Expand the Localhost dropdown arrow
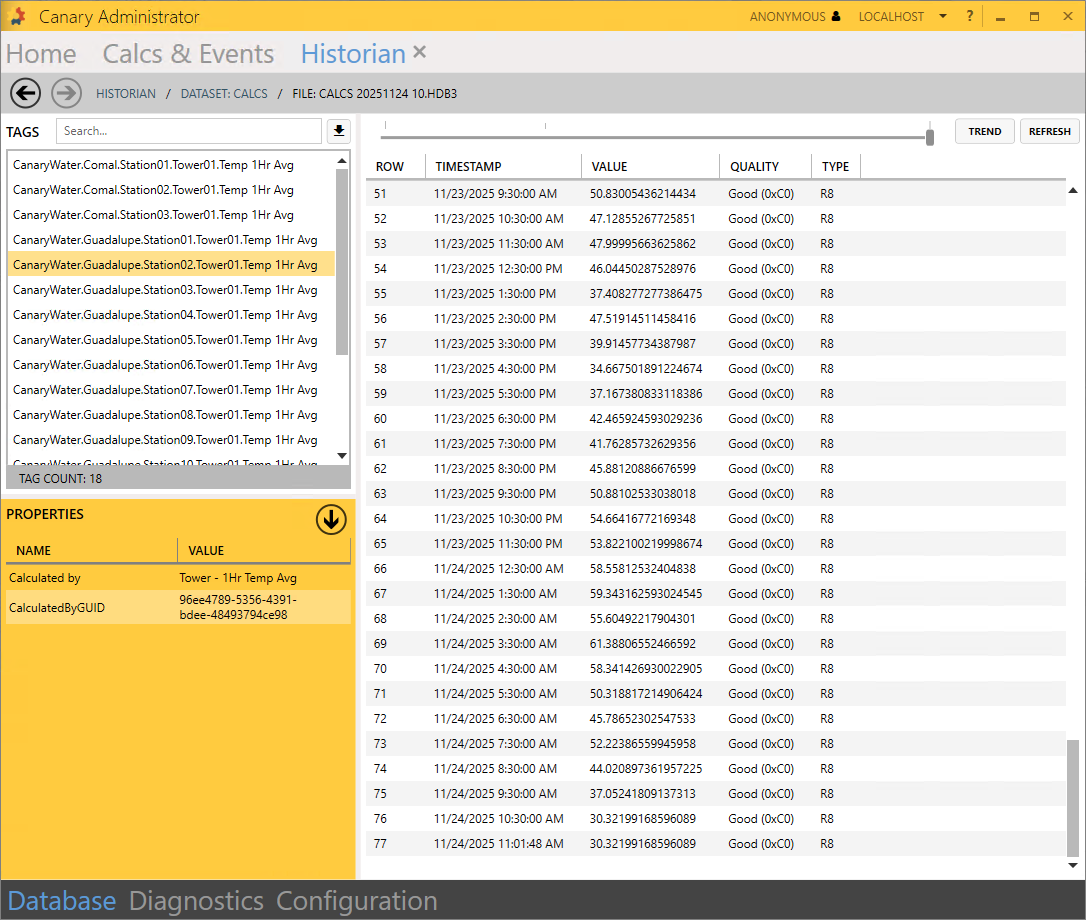The width and height of the screenshot is (1086, 920). (944, 17)
